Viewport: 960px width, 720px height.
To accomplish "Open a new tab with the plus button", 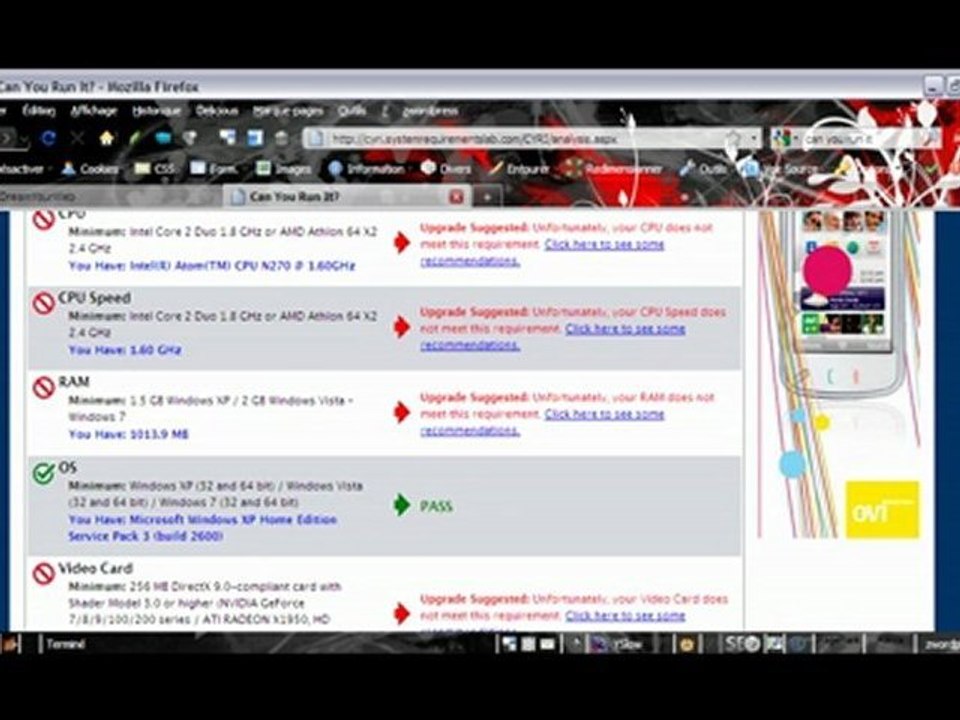I will 487,197.
